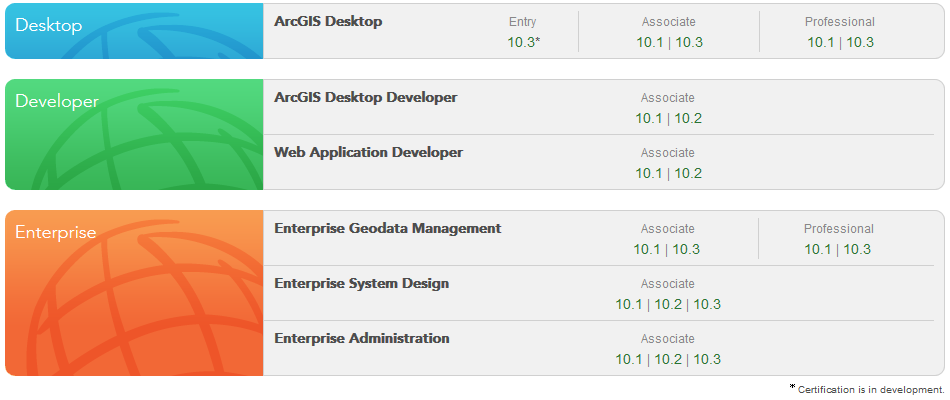Click the Web Application Developer title
The height and width of the screenshot is (400, 950).
tap(368, 153)
